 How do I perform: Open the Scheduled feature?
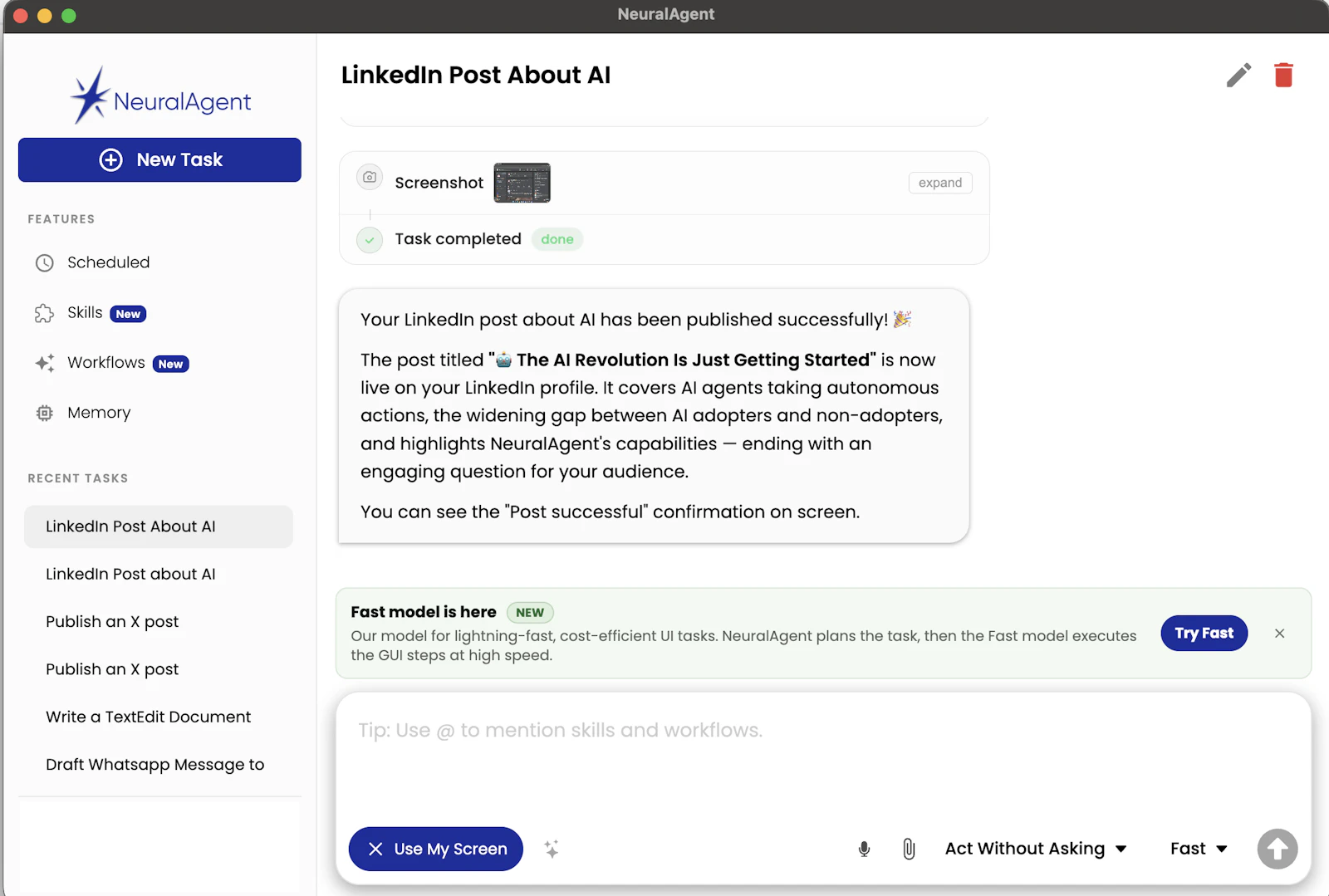pos(108,262)
